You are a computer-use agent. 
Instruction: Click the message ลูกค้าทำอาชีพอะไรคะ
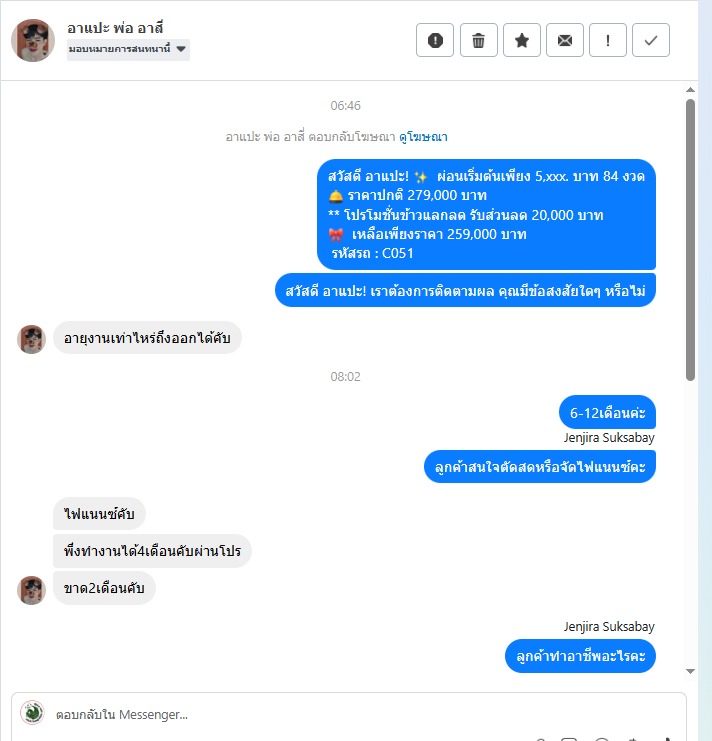580,656
